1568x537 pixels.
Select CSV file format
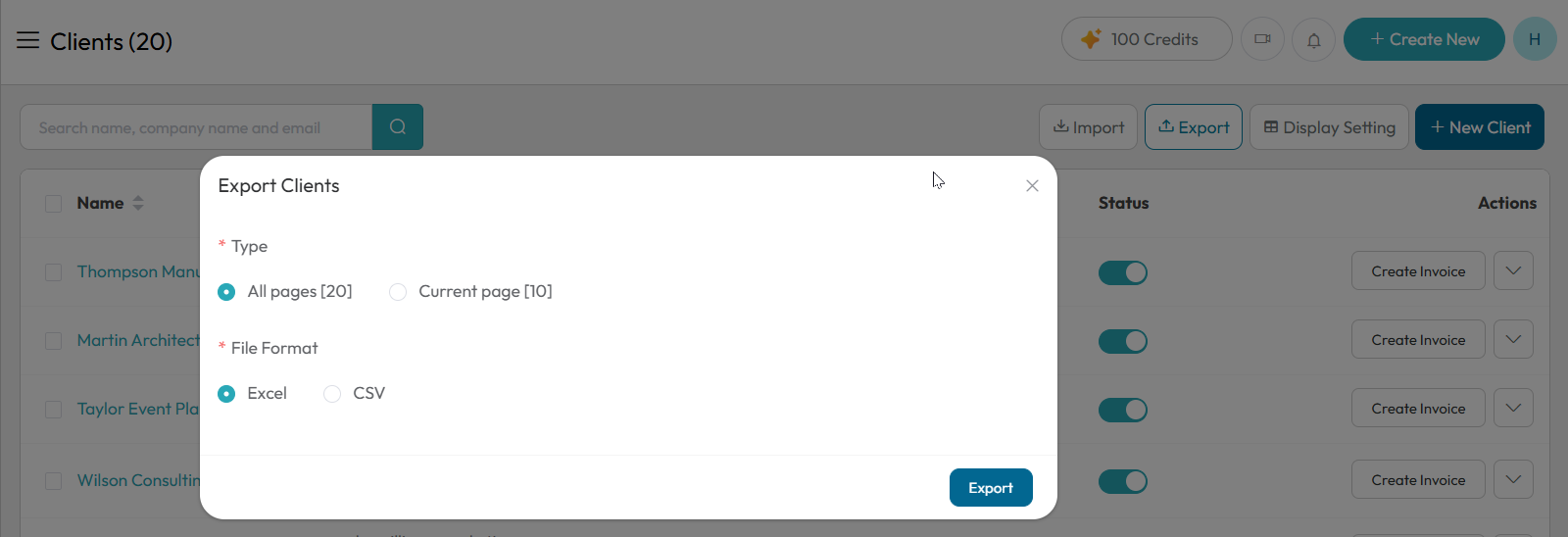click(332, 394)
